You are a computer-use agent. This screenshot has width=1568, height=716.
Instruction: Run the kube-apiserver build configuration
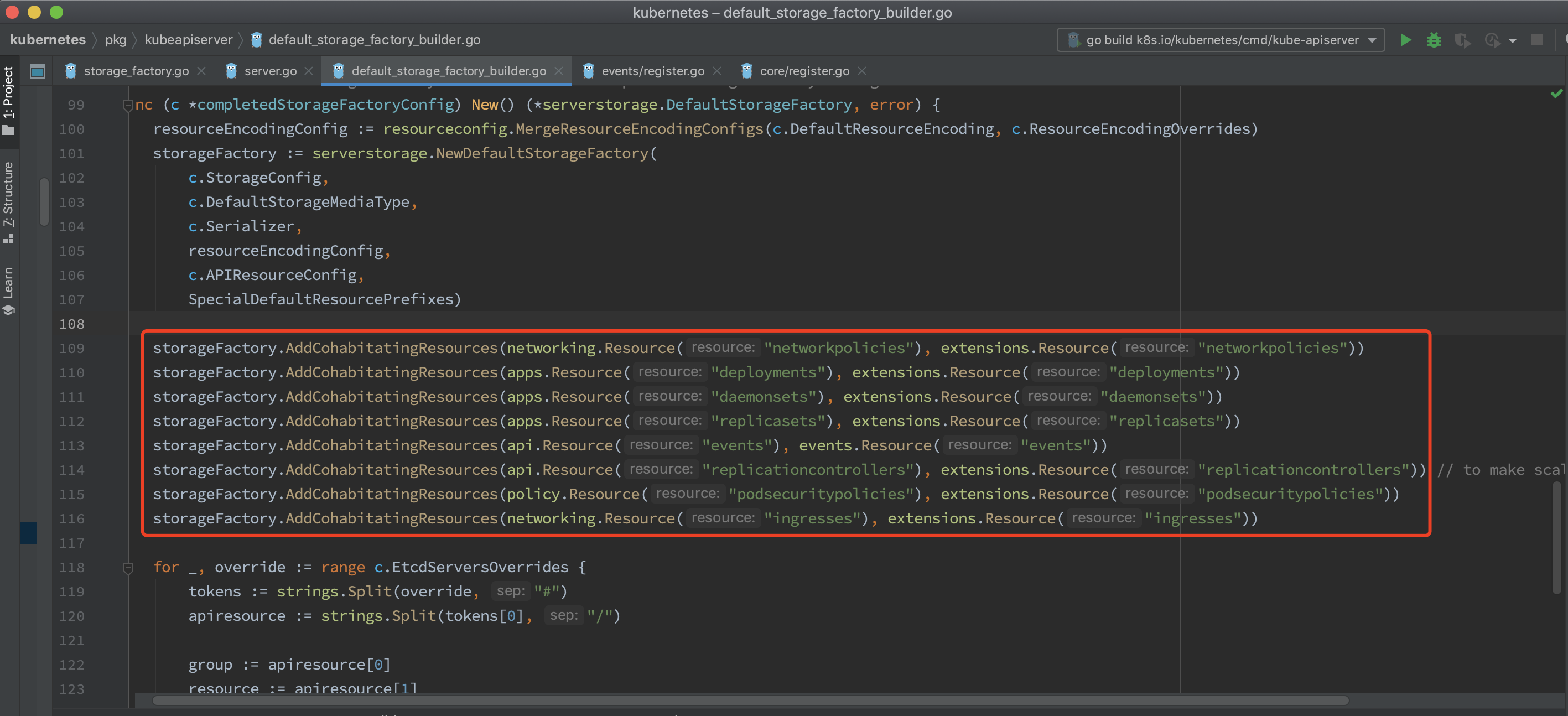tap(1405, 40)
